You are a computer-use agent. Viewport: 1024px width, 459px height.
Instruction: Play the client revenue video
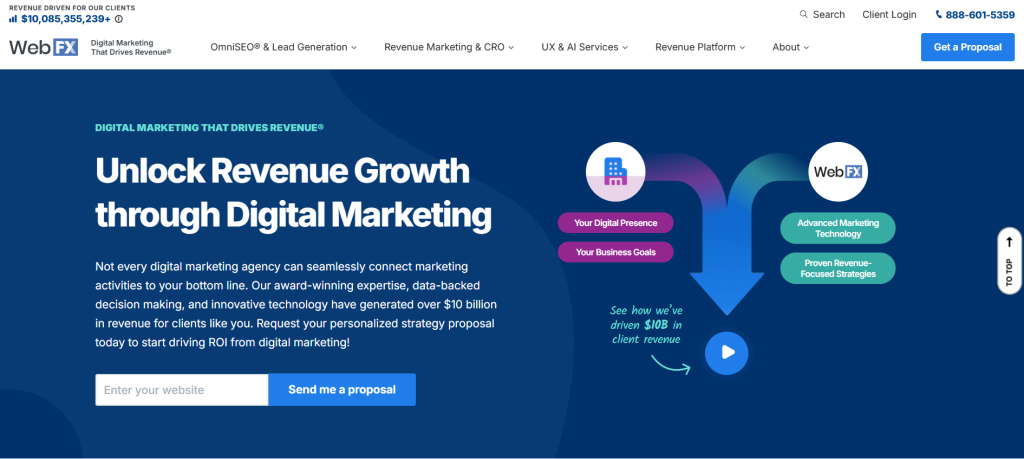coord(726,352)
